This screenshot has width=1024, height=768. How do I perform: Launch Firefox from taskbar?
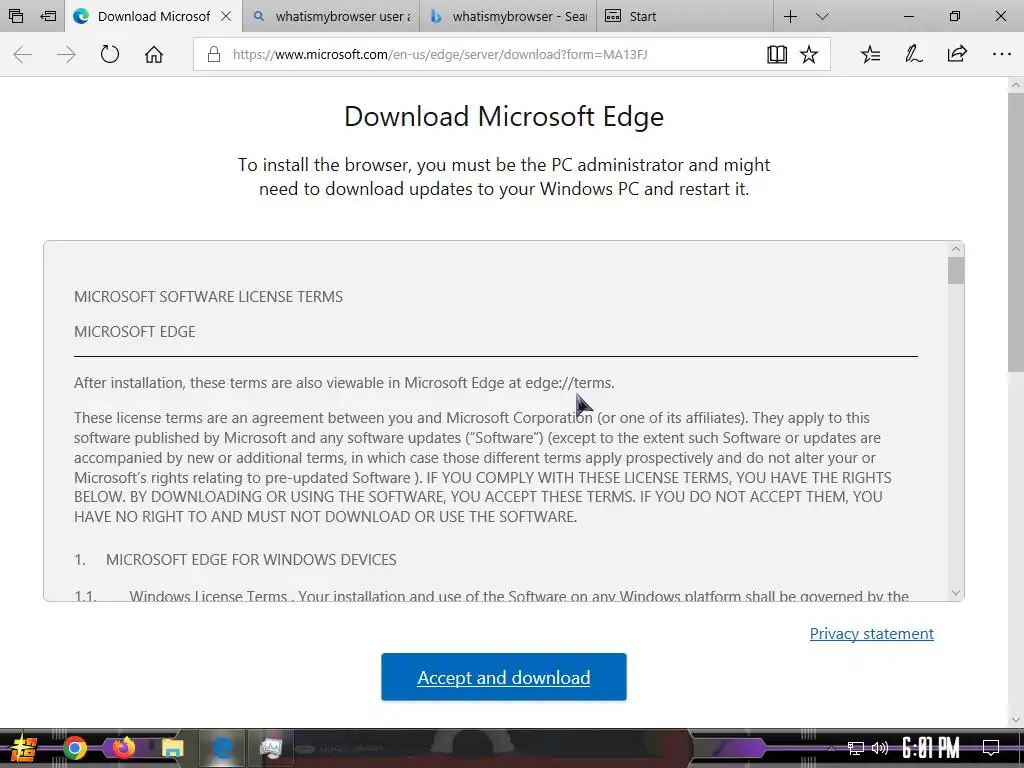click(x=123, y=748)
